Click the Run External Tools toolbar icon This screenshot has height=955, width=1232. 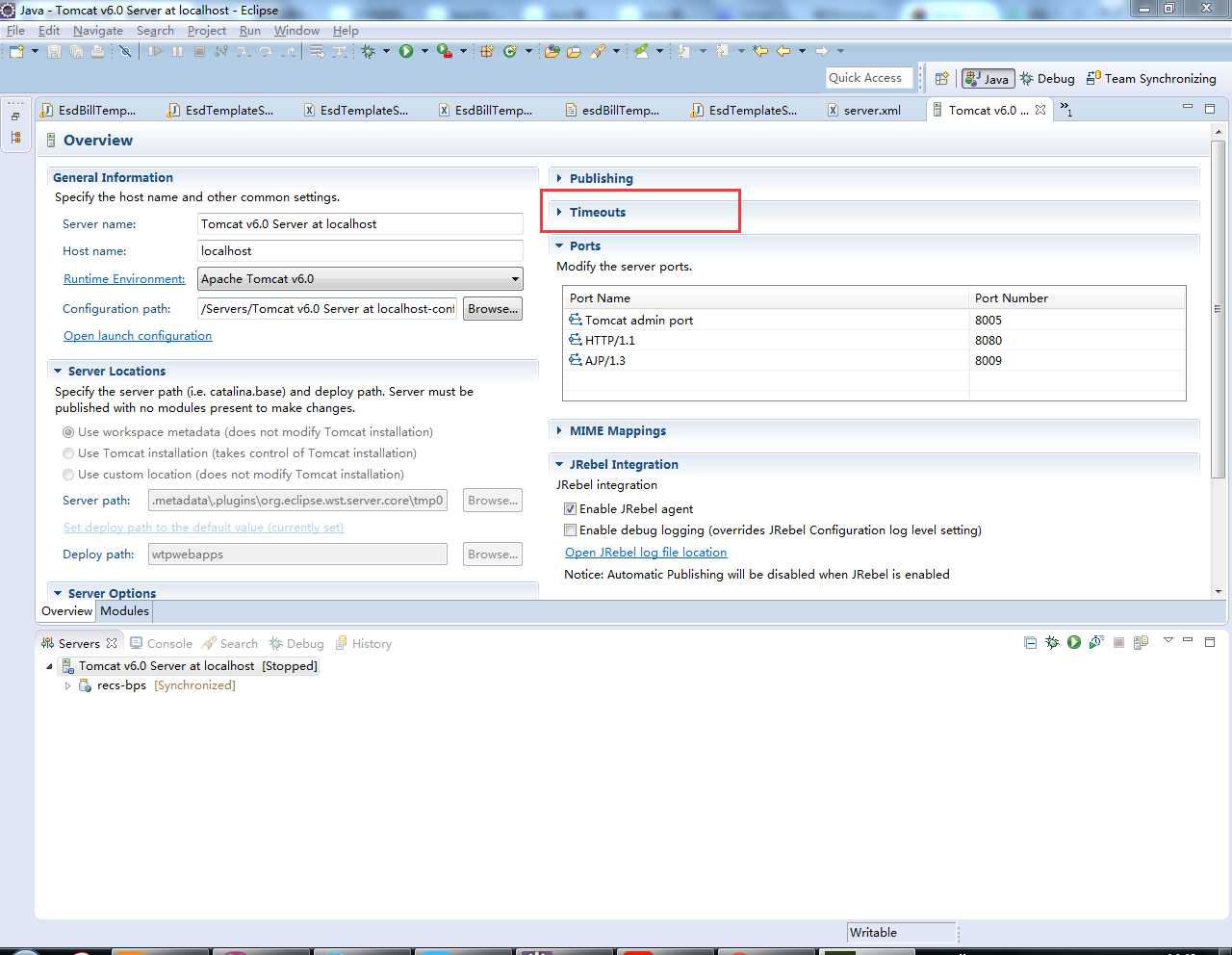444,51
